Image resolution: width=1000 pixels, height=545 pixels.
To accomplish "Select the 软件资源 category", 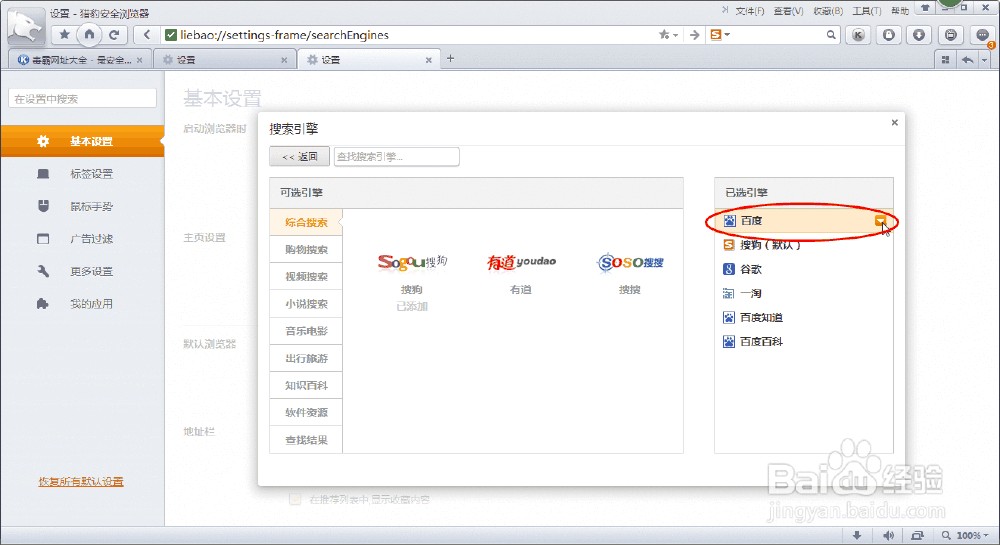I will click(306, 412).
